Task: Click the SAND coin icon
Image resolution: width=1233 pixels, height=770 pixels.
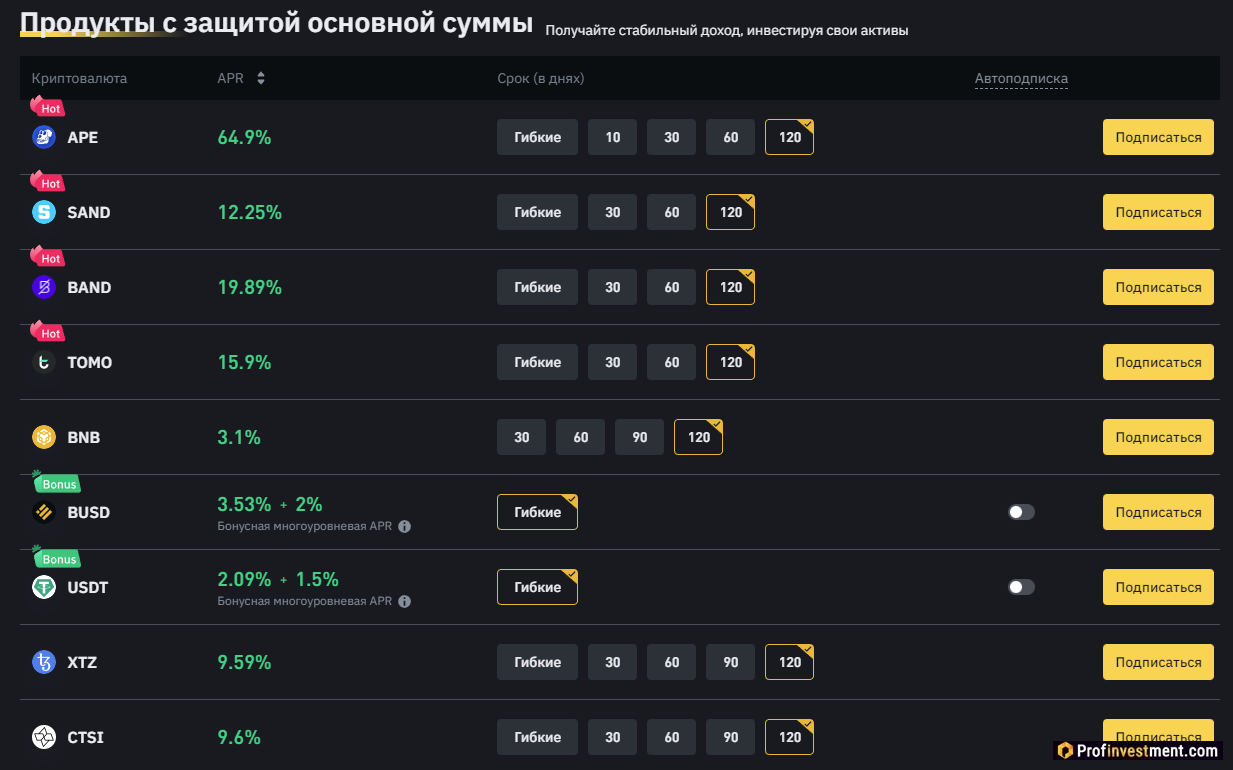Action: (x=44, y=212)
